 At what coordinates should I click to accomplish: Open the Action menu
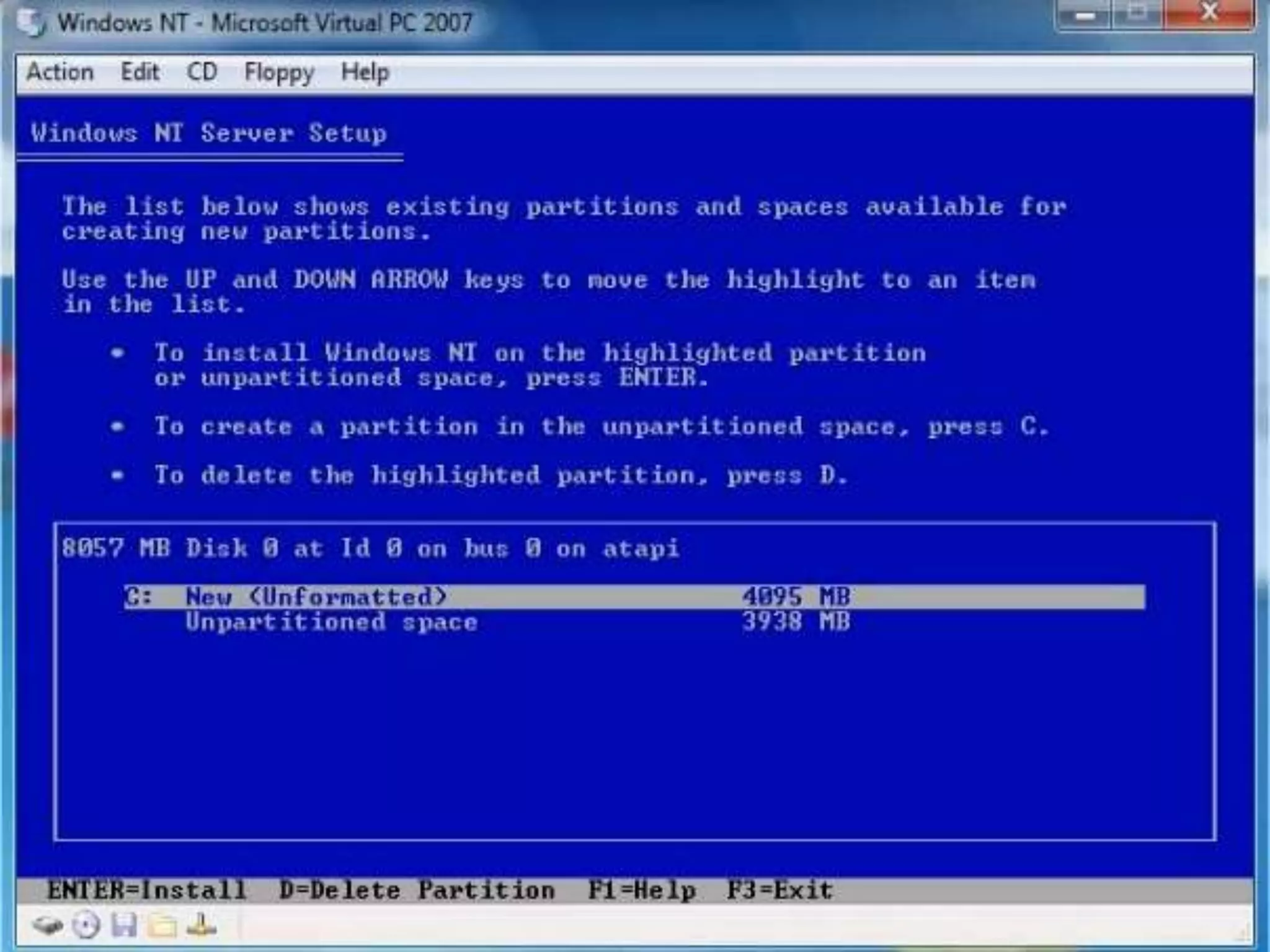tap(60, 73)
